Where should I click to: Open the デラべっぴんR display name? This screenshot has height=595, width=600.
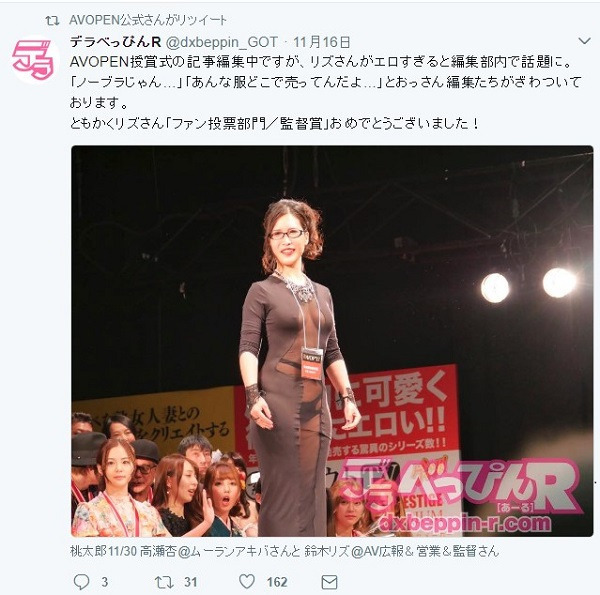point(116,42)
